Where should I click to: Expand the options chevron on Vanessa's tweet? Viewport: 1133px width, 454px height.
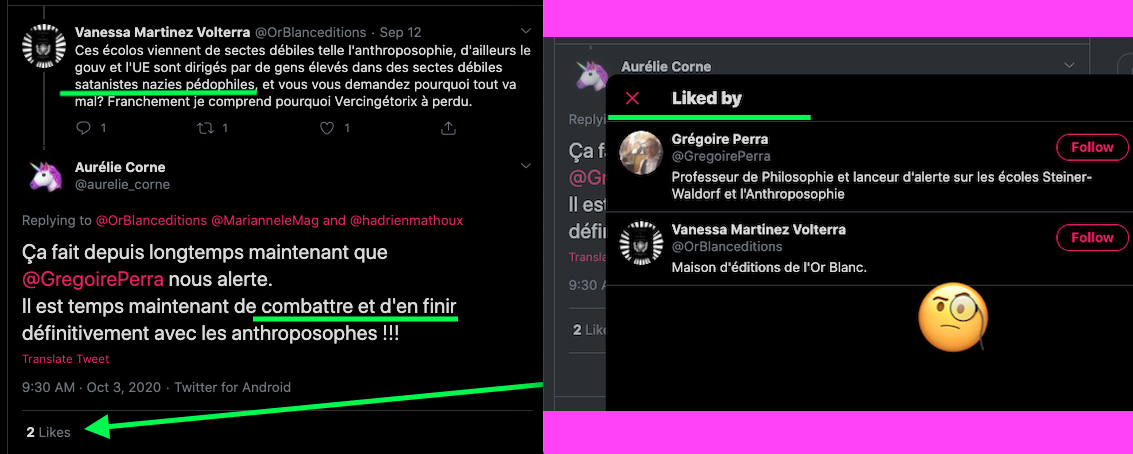[527, 30]
